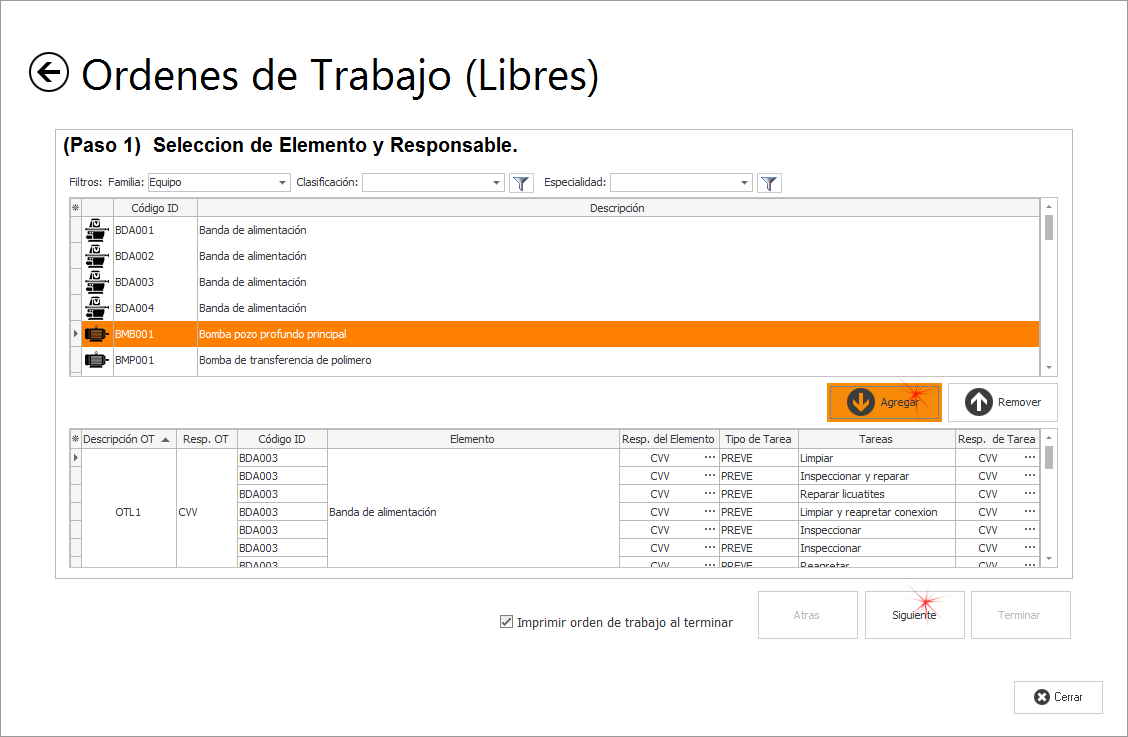
Task: Click ellipsis in Resp. de Tarea for Limpiar
Action: point(1029,458)
